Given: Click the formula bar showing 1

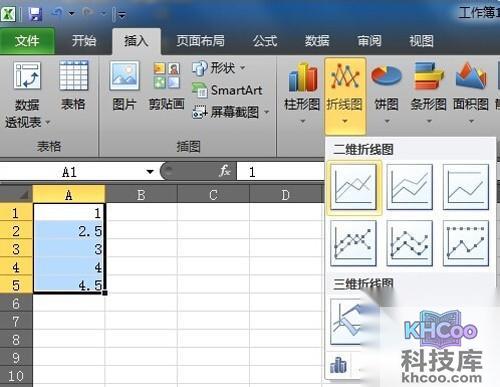Looking at the screenshot, I should (280, 172).
